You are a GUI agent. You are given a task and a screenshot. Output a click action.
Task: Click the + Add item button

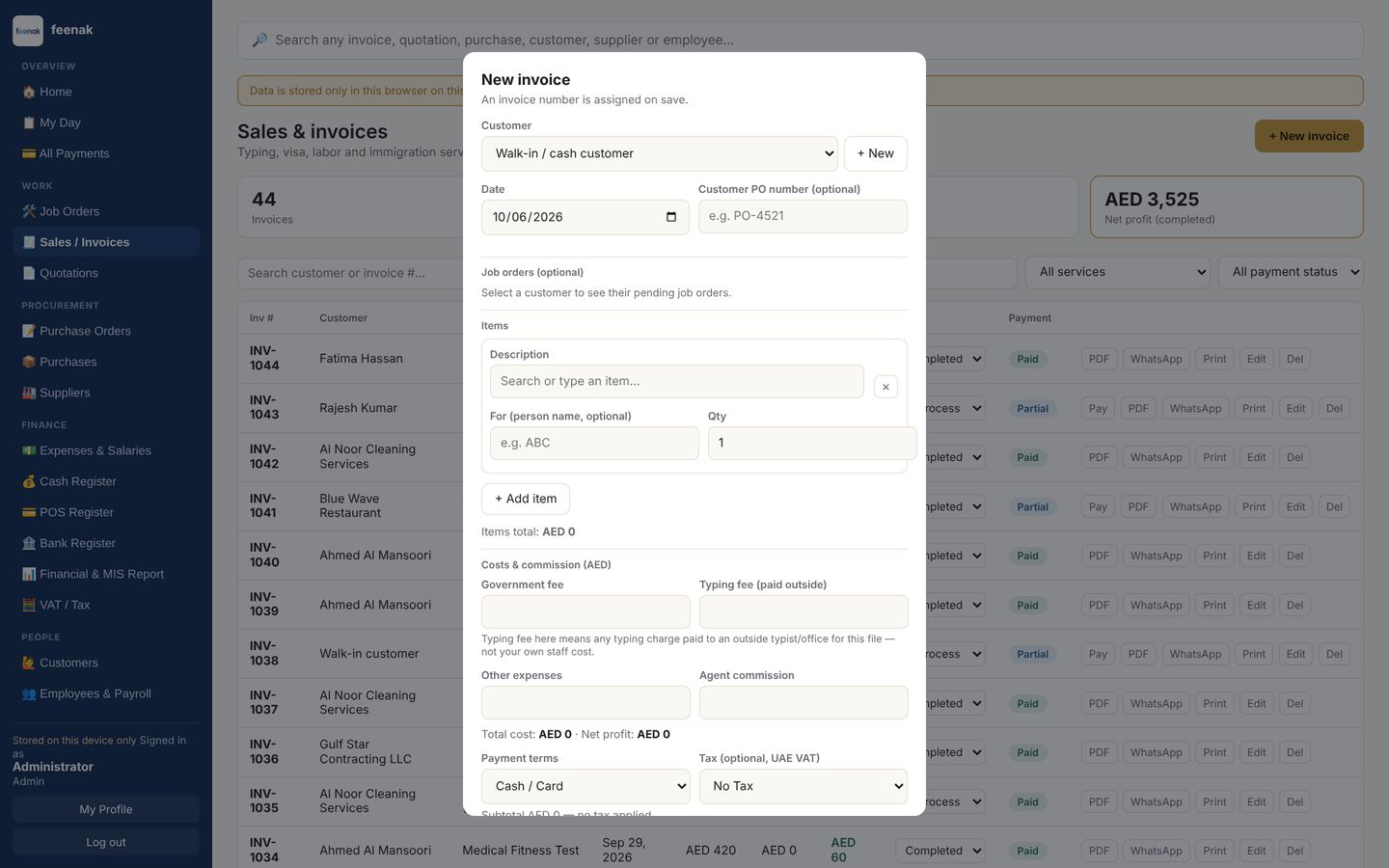click(526, 499)
